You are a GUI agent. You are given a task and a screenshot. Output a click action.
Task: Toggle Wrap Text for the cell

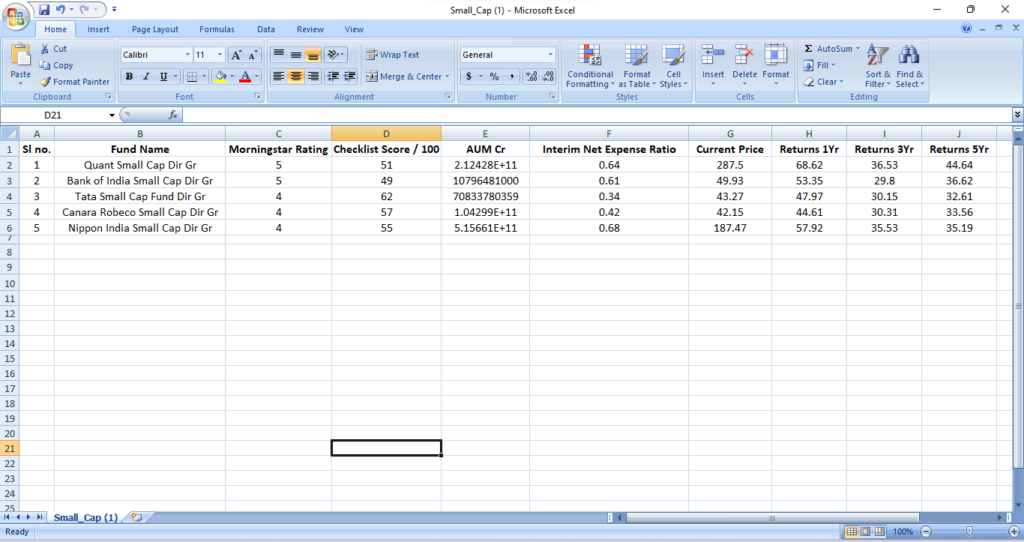pos(392,55)
